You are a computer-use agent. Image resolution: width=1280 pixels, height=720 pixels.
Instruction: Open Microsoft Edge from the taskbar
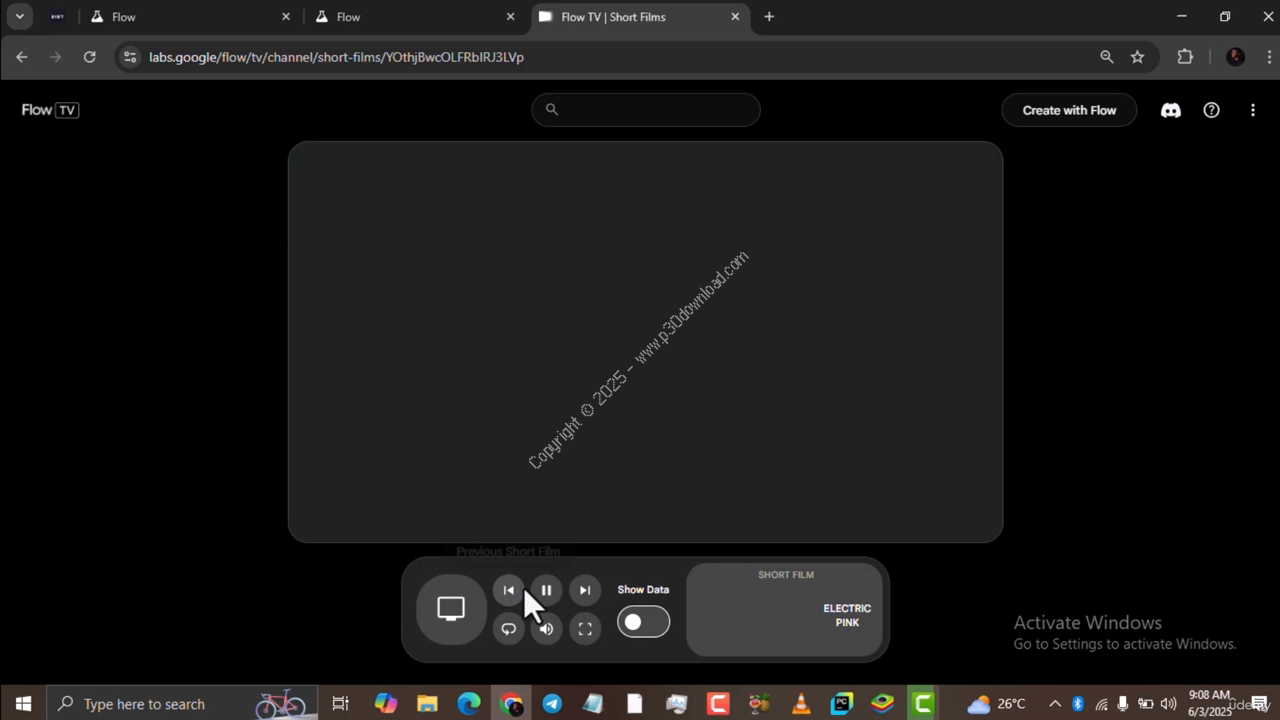click(x=469, y=704)
